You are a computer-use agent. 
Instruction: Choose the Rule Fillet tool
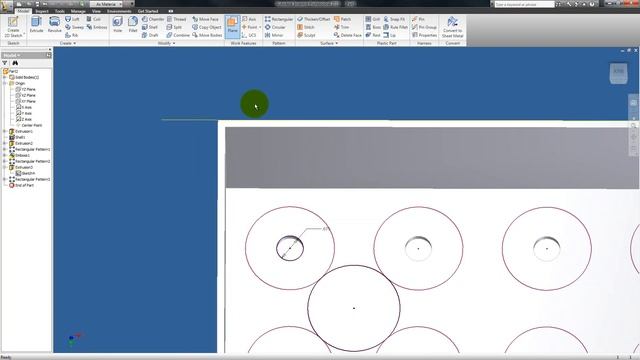(x=396, y=27)
